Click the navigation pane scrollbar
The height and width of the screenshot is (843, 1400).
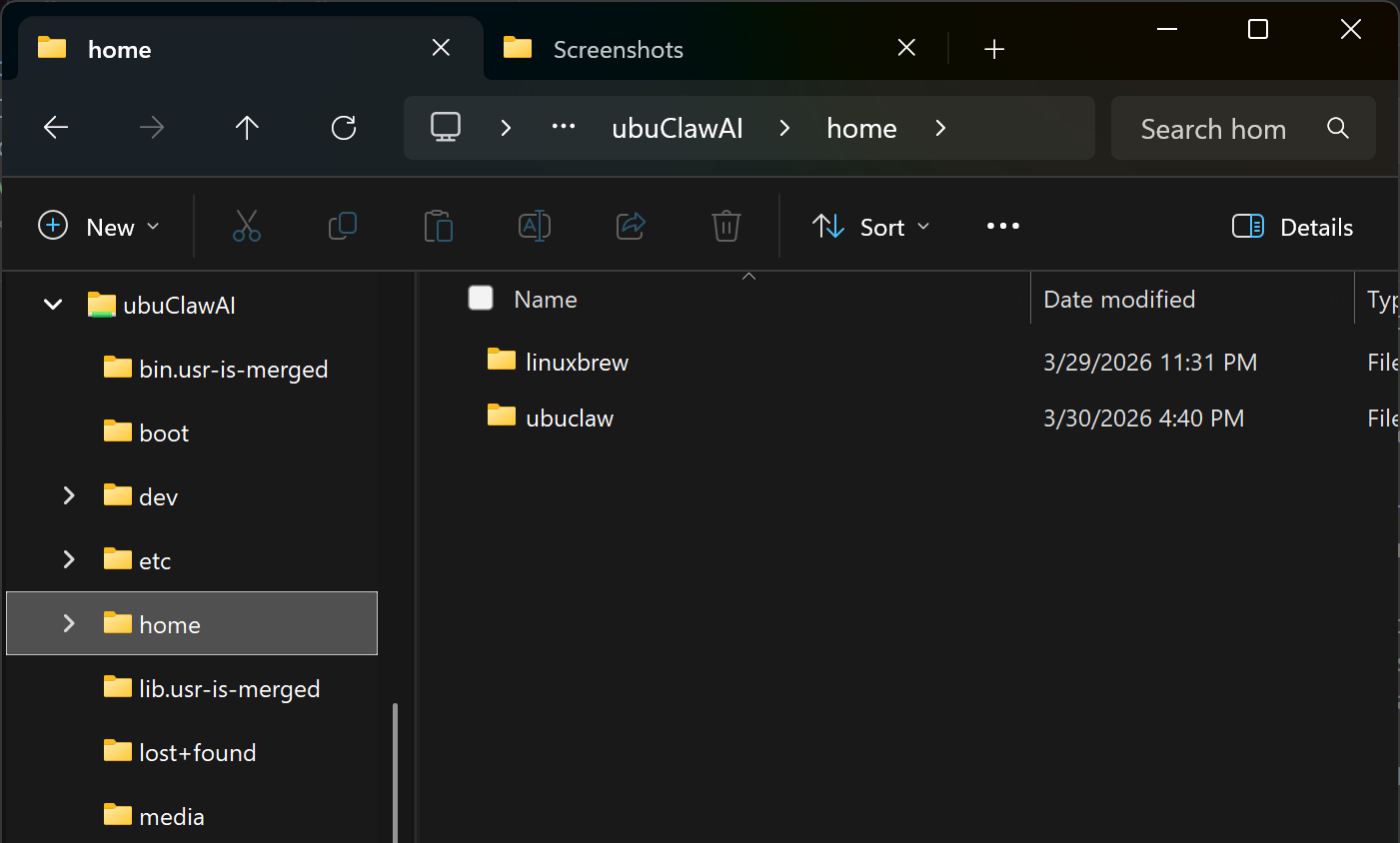coord(395,771)
